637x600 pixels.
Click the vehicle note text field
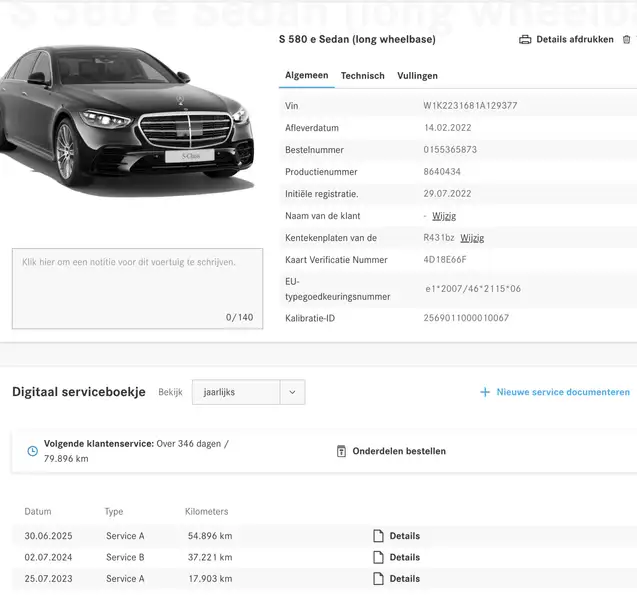point(137,288)
